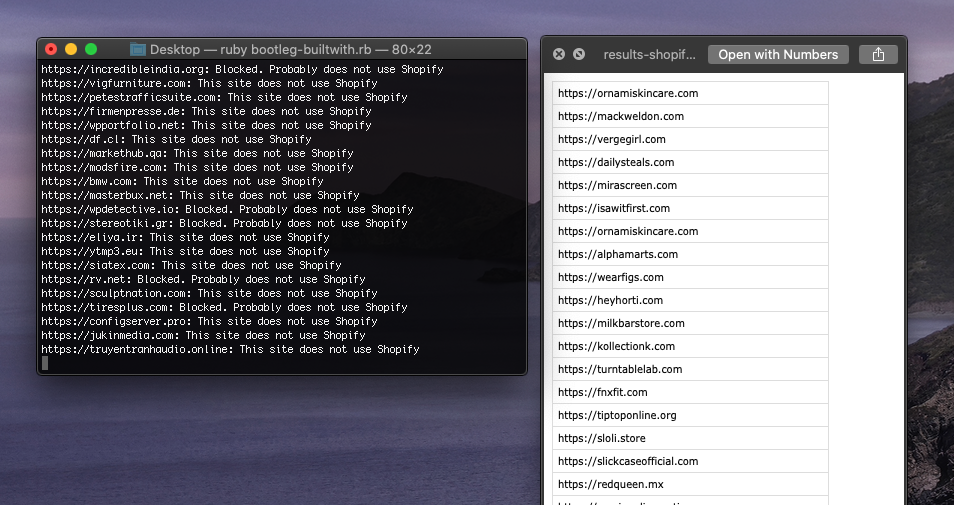Select the turntablelab.com cell
954x505 pixels.
point(691,369)
